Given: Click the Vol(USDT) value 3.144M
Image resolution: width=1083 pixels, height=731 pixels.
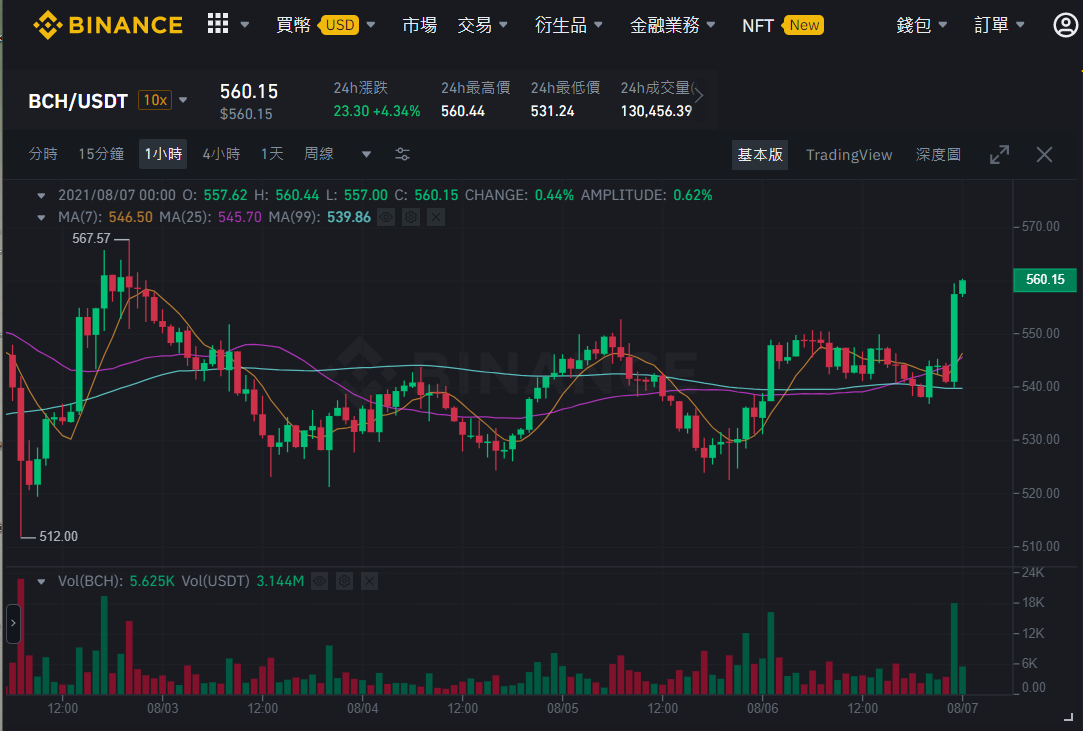Looking at the screenshot, I should pos(280,582).
